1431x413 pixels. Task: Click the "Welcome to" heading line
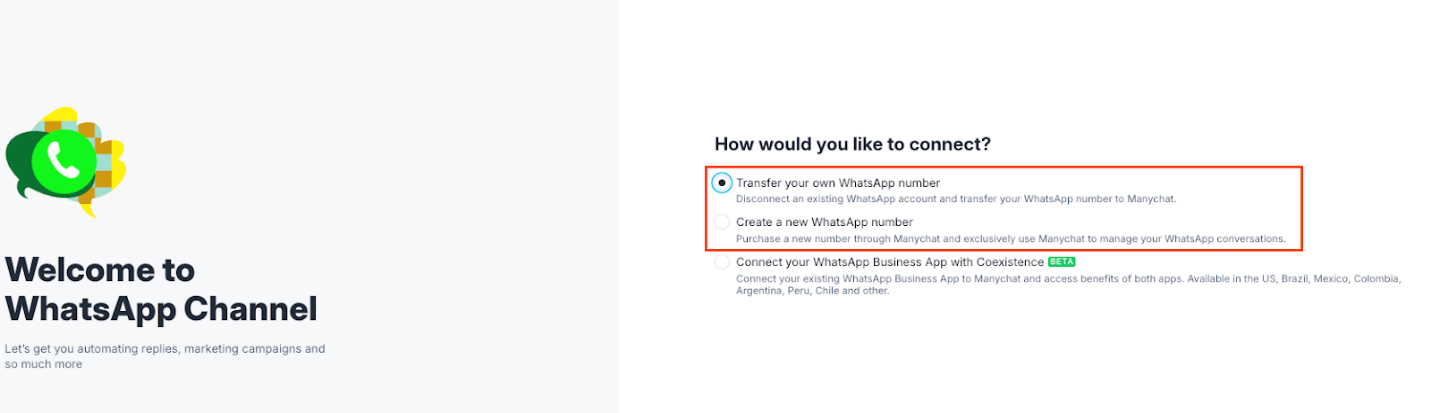[100, 270]
